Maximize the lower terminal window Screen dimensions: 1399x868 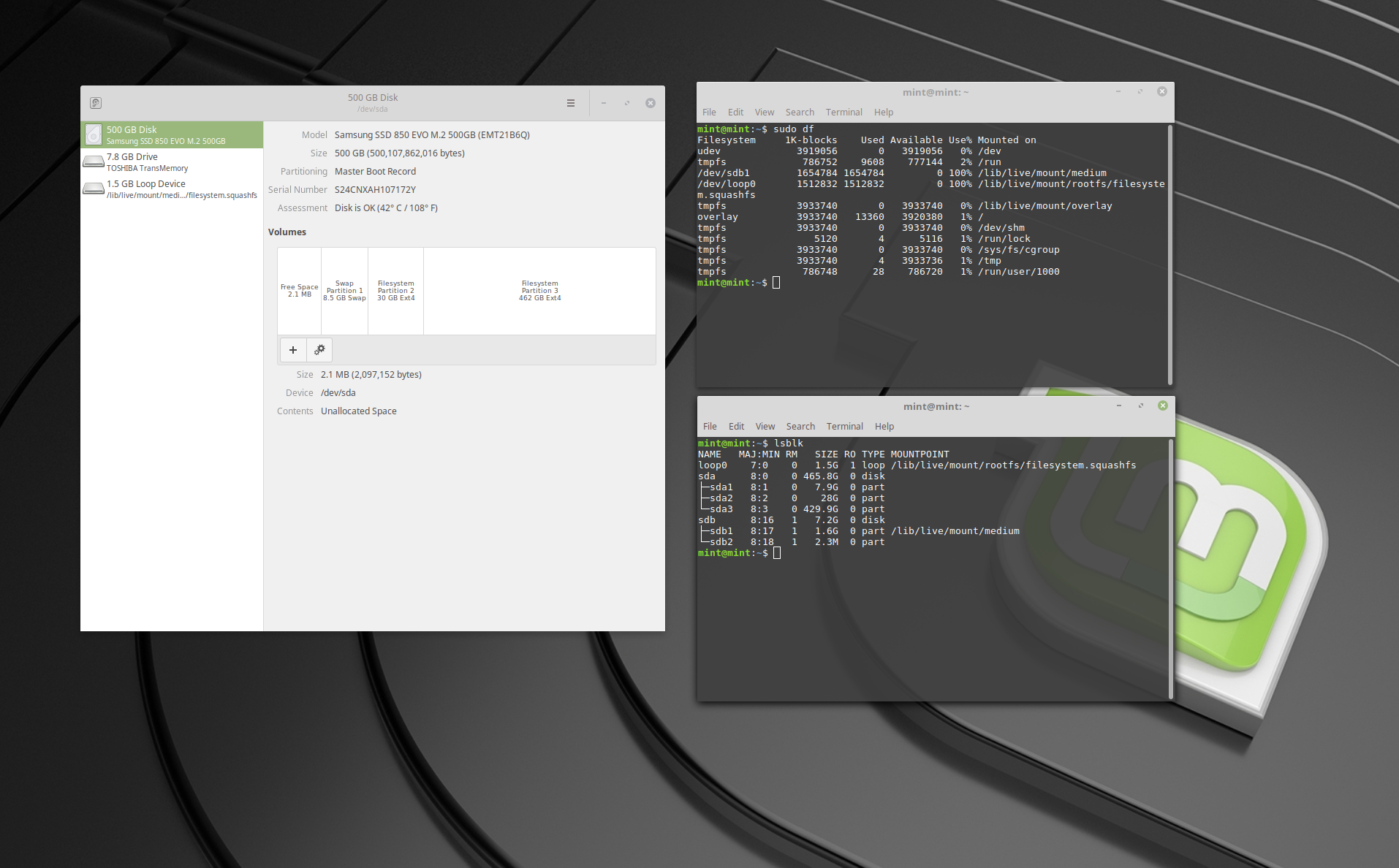coord(1140,406)
